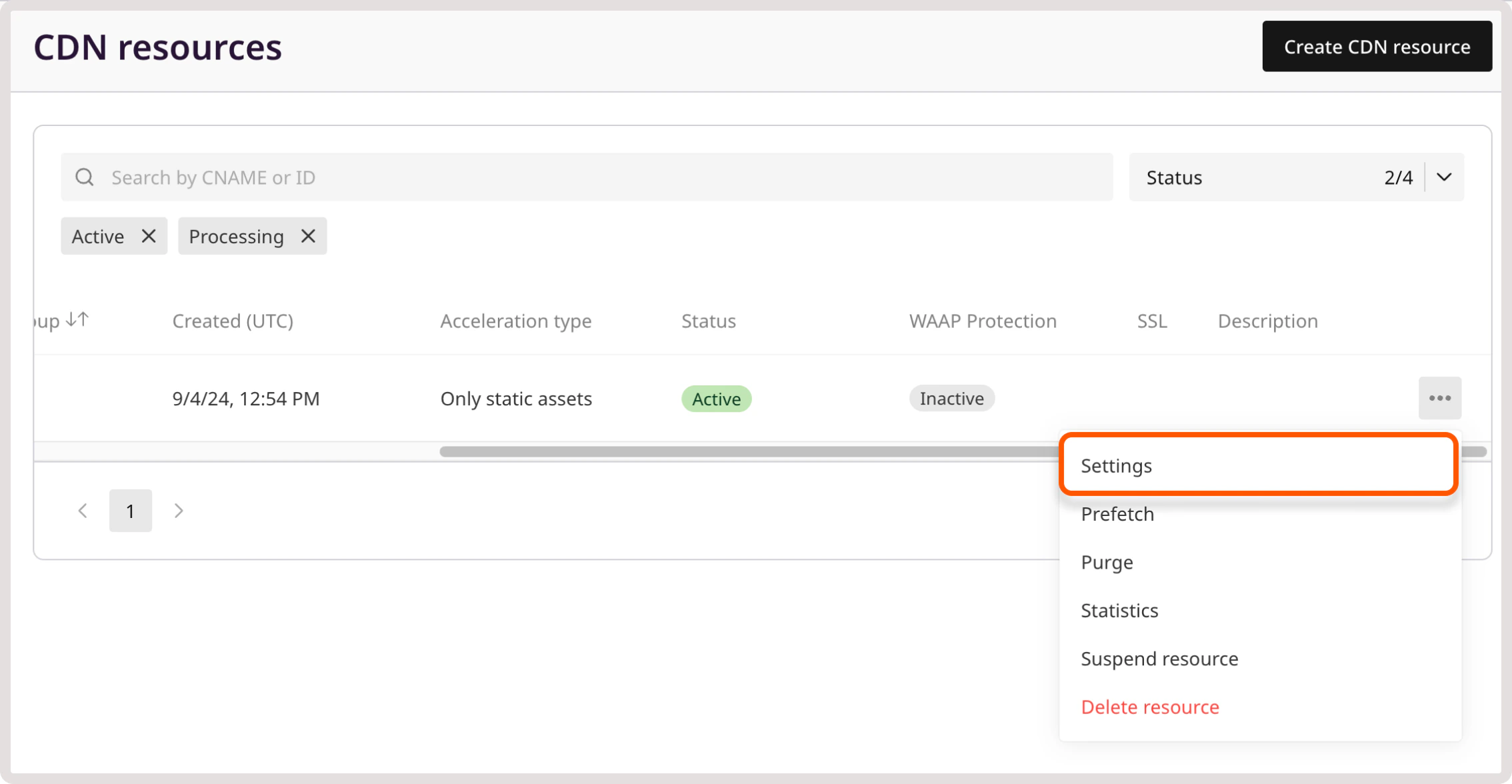Image resolution: width=1512 pixels, height=784 pixels.
Task: Click the Create CDN resource button
Action: click(1377, 46)
